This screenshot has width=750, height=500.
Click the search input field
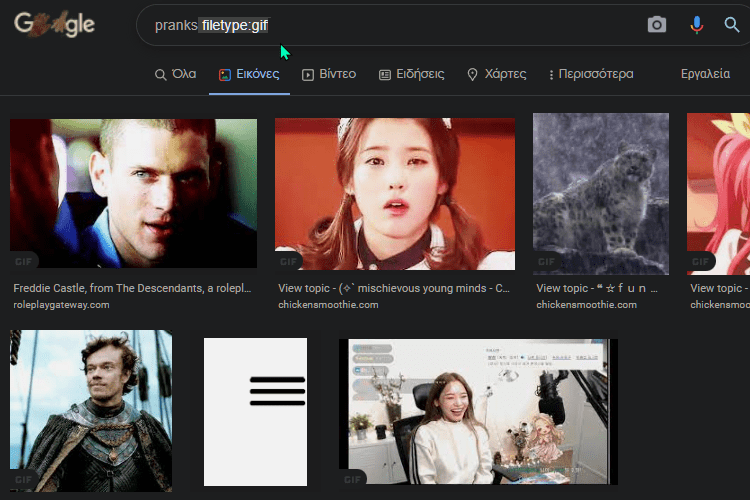pyautogui.click(x=400, y=25)
